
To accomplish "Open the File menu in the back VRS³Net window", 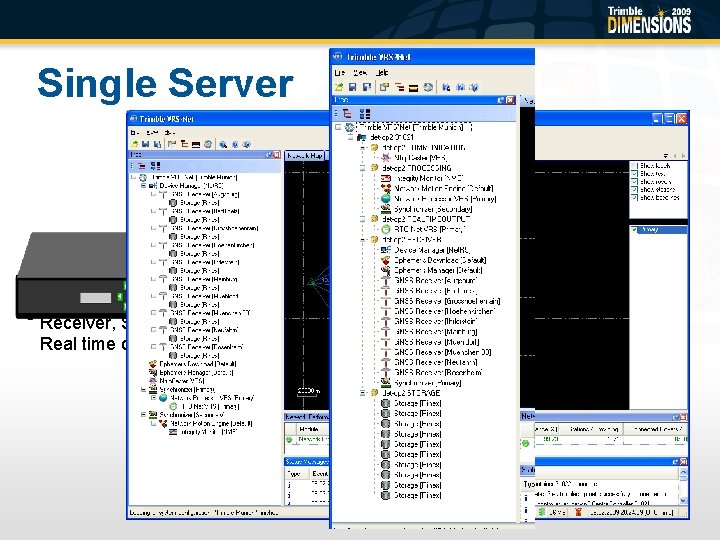I will coord(135,132).
